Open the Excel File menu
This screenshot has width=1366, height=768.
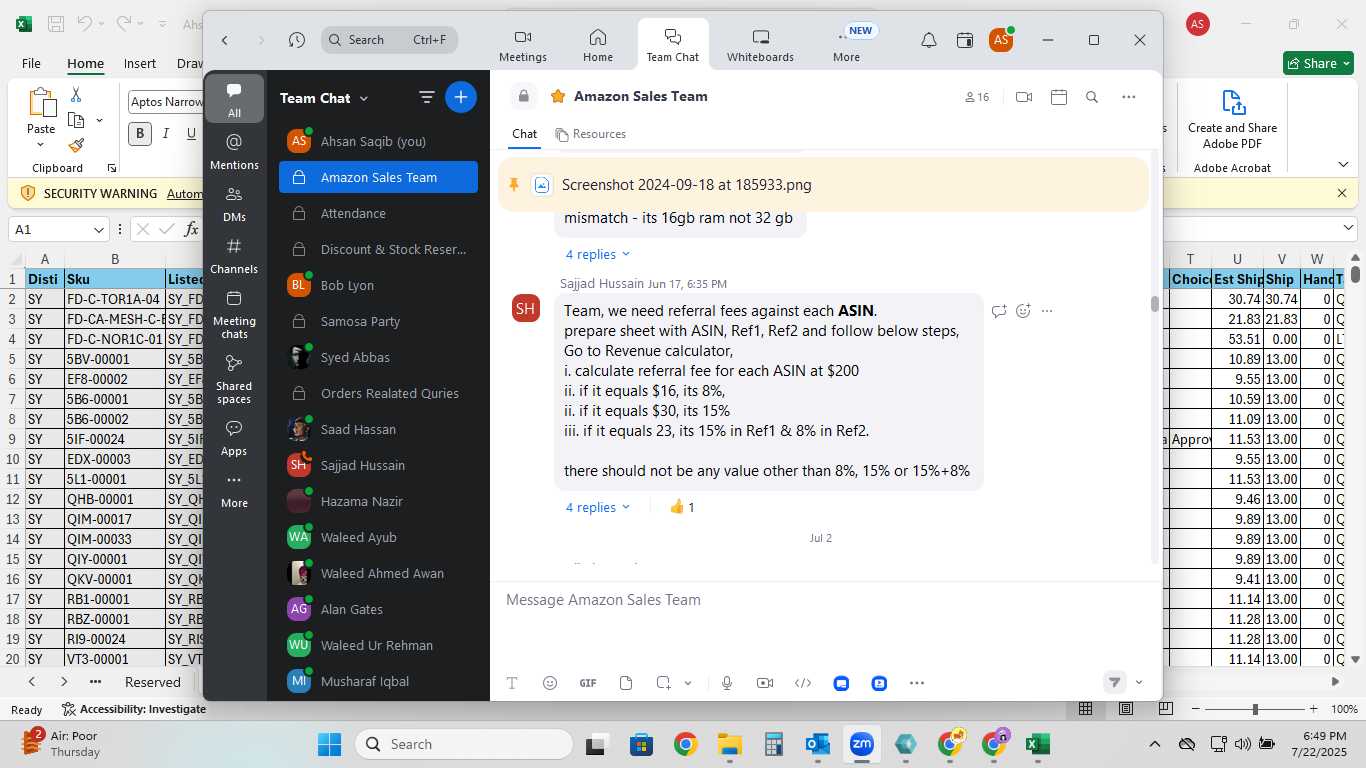[31, 63]
